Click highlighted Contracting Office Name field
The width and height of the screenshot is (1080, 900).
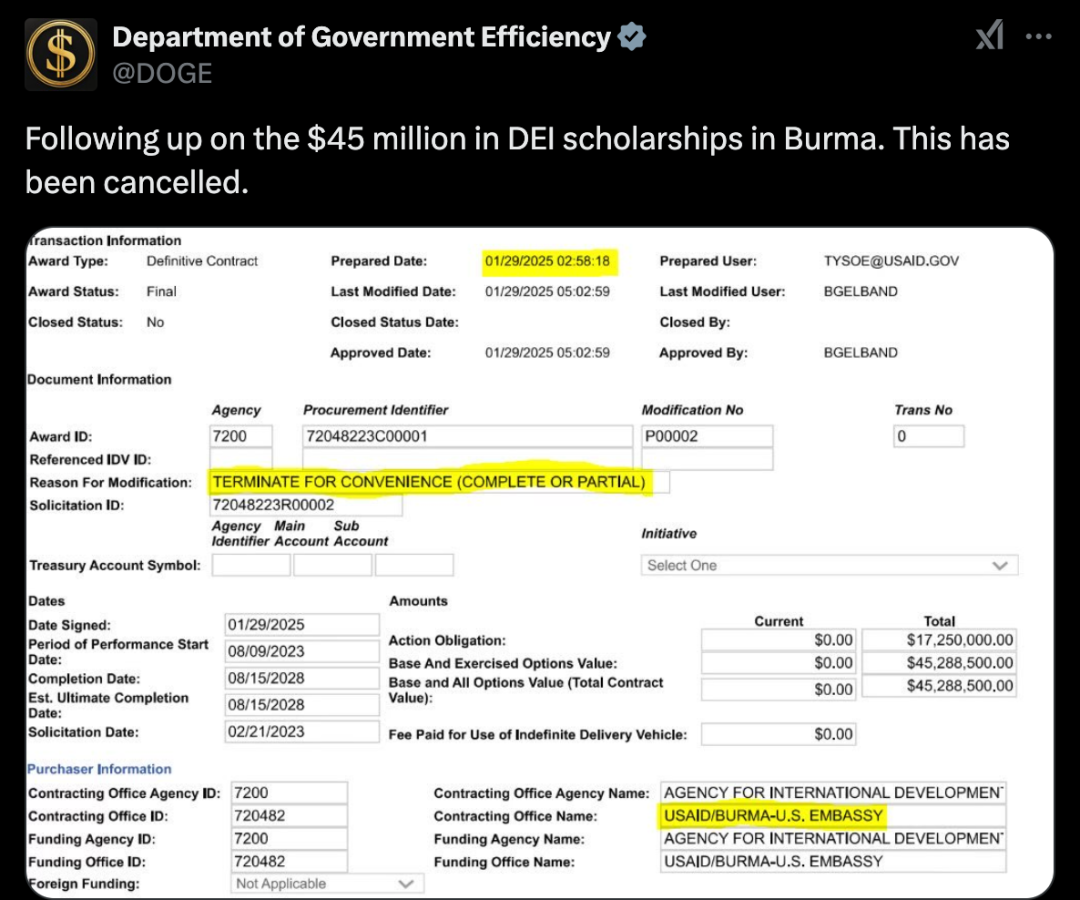833,816
